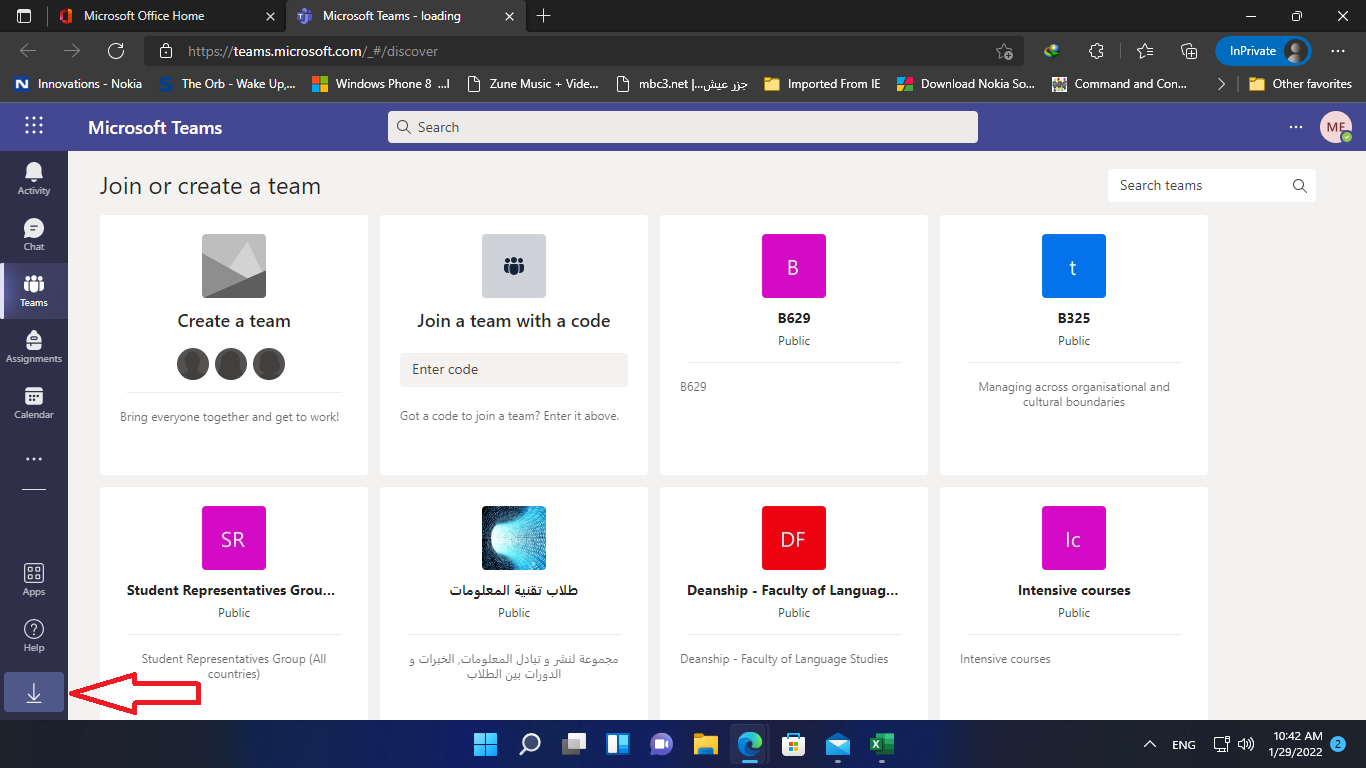1366x768 pixels.
Task: Open the B325 team card
Action: pos(1074,344)
